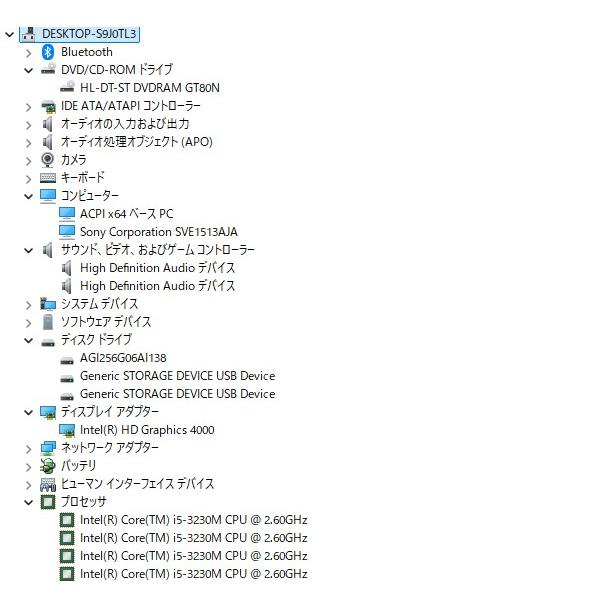Select the AGI256G06AI138 disk drive
The image size is (608, 608).
[x=123, y=358]
